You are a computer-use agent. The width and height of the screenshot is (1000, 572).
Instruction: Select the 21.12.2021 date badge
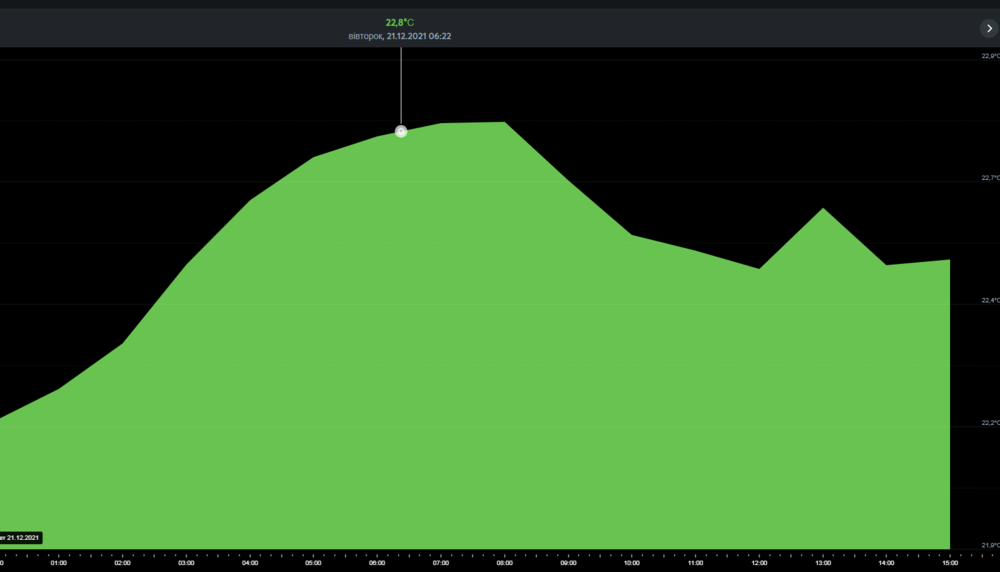20,538
